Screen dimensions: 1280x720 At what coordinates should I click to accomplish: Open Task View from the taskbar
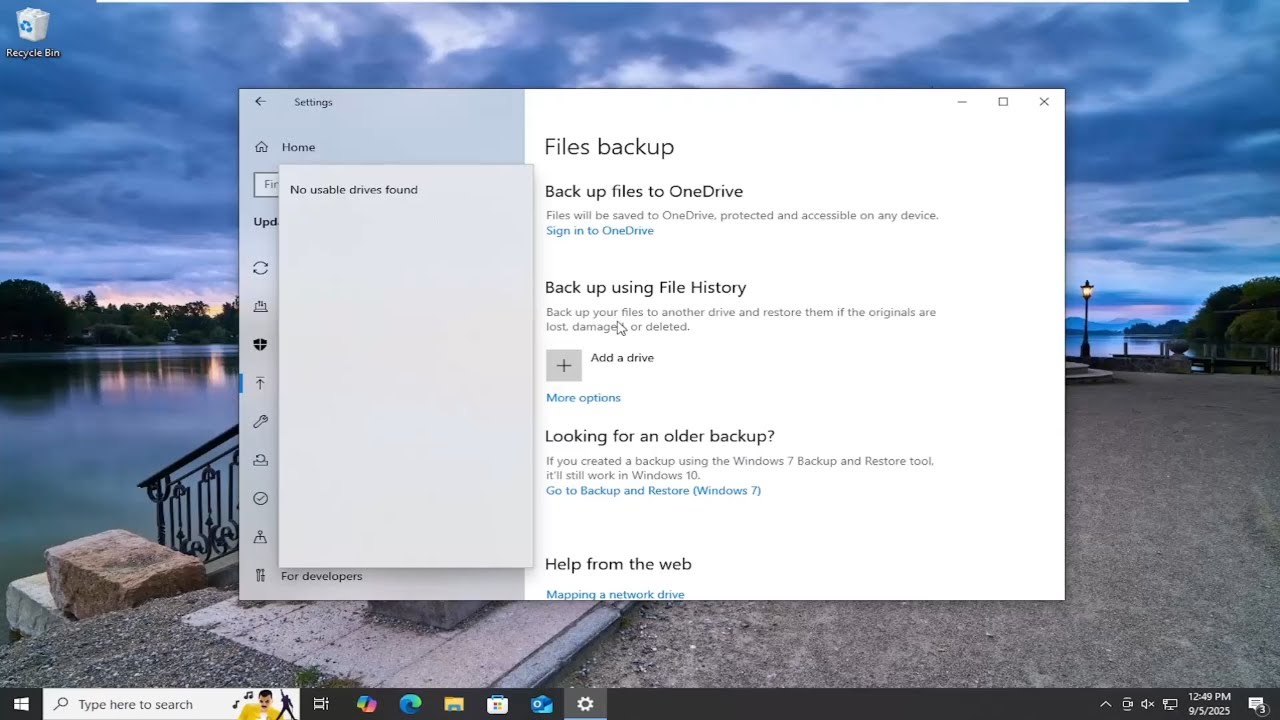pyautogui.click(x=321, y=704)
